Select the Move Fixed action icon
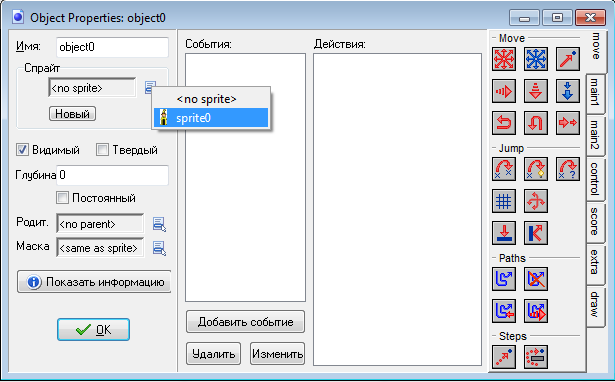Viewport: 615px width, 382px height. coord(504,59)
